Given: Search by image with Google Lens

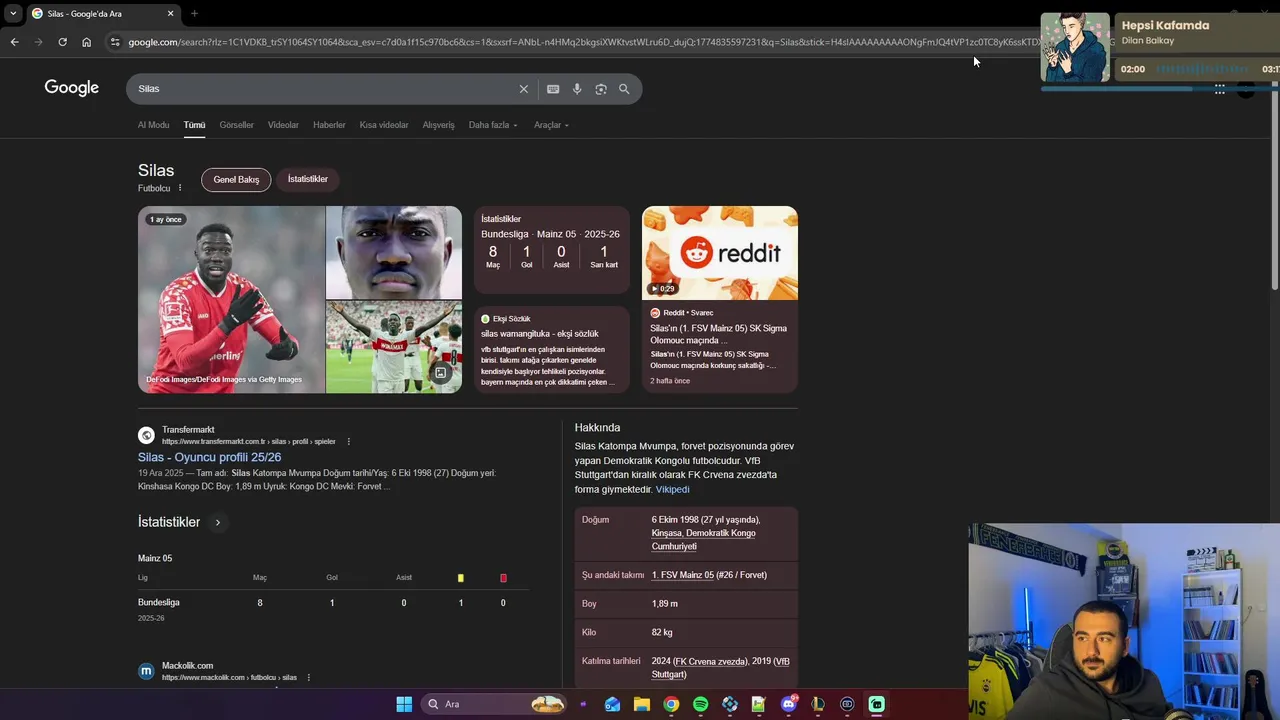Looking at the screenshot, I should coord(601,89).
